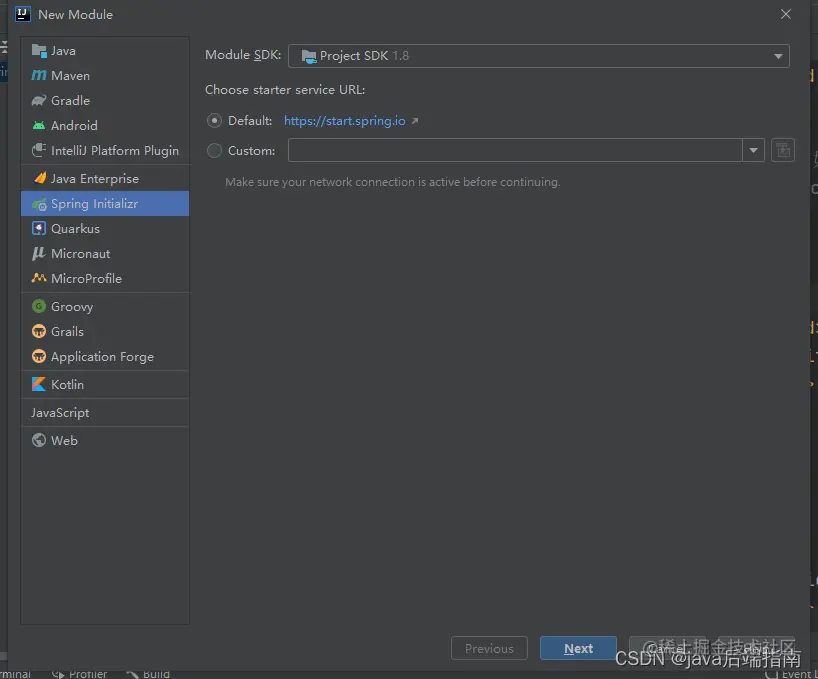
Task: Select the Custom starter URL radio button
Action: 214,151
